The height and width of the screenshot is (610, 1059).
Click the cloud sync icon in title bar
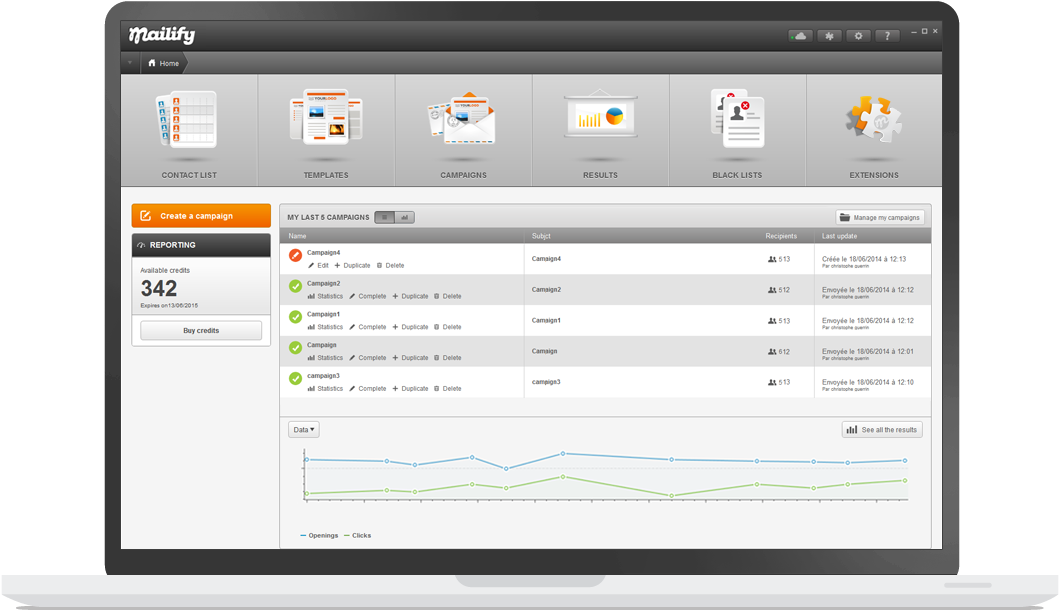pos(799,36)
